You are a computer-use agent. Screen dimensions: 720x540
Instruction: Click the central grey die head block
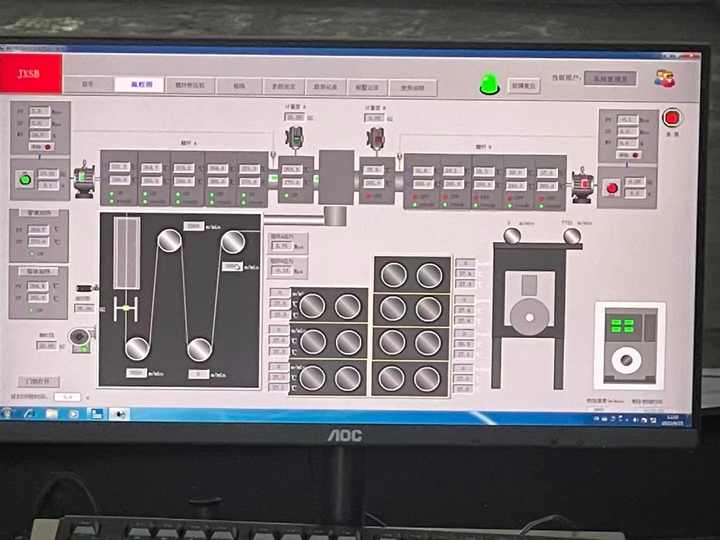point(337,177)
